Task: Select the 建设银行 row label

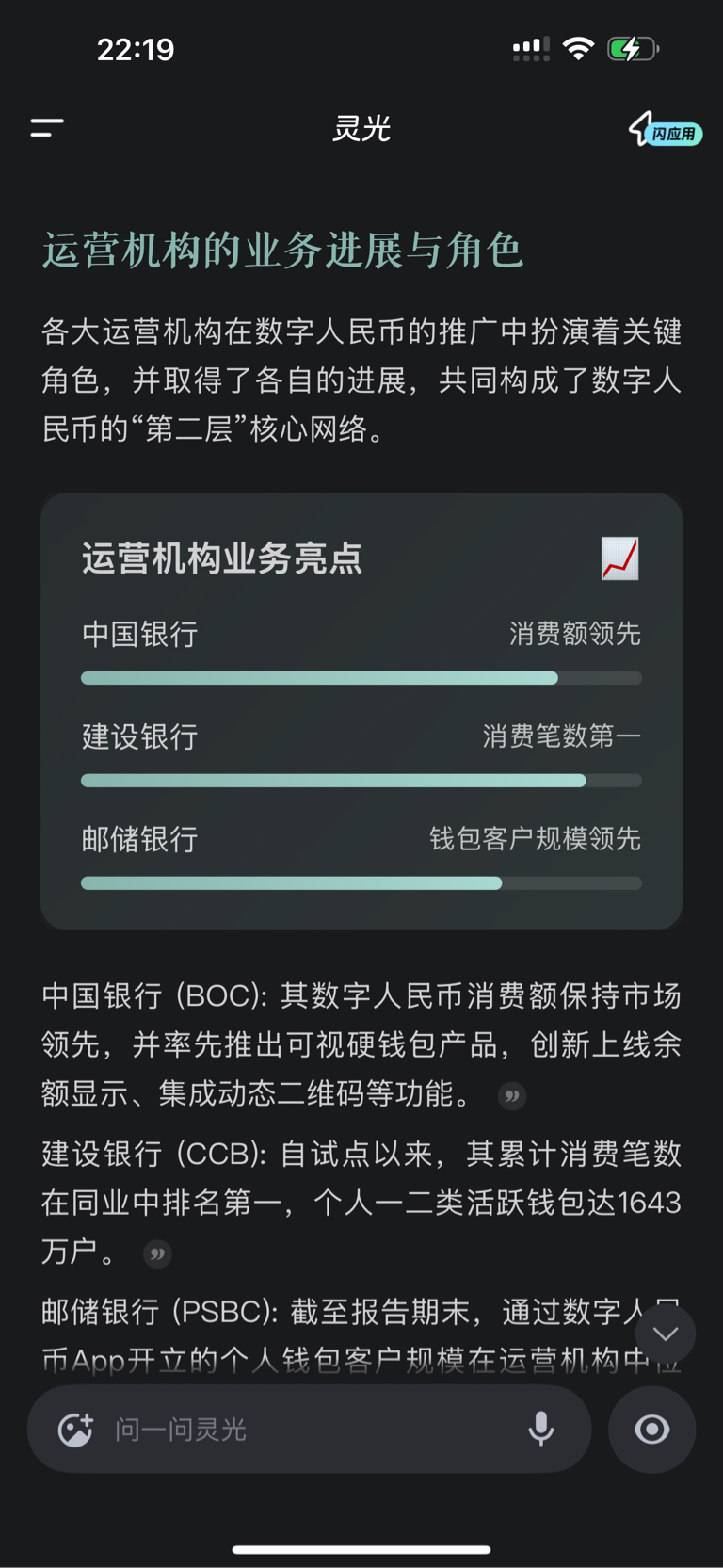Action: point(140,737)
